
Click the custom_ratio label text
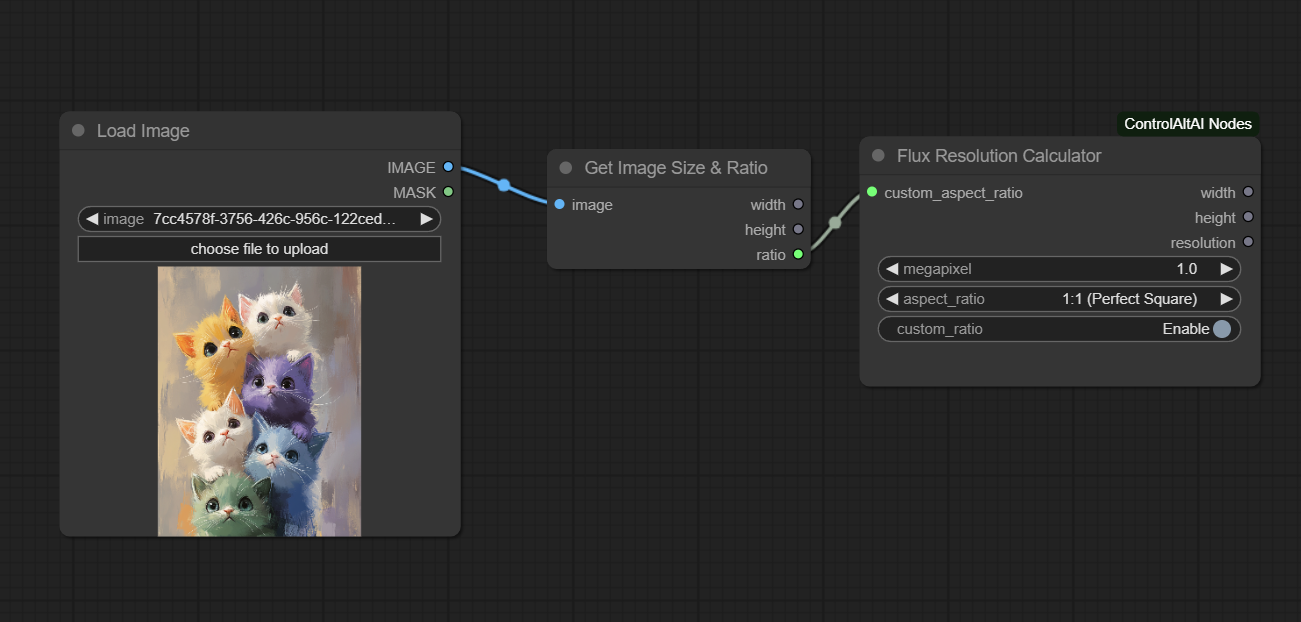click(x=940, y=329)
